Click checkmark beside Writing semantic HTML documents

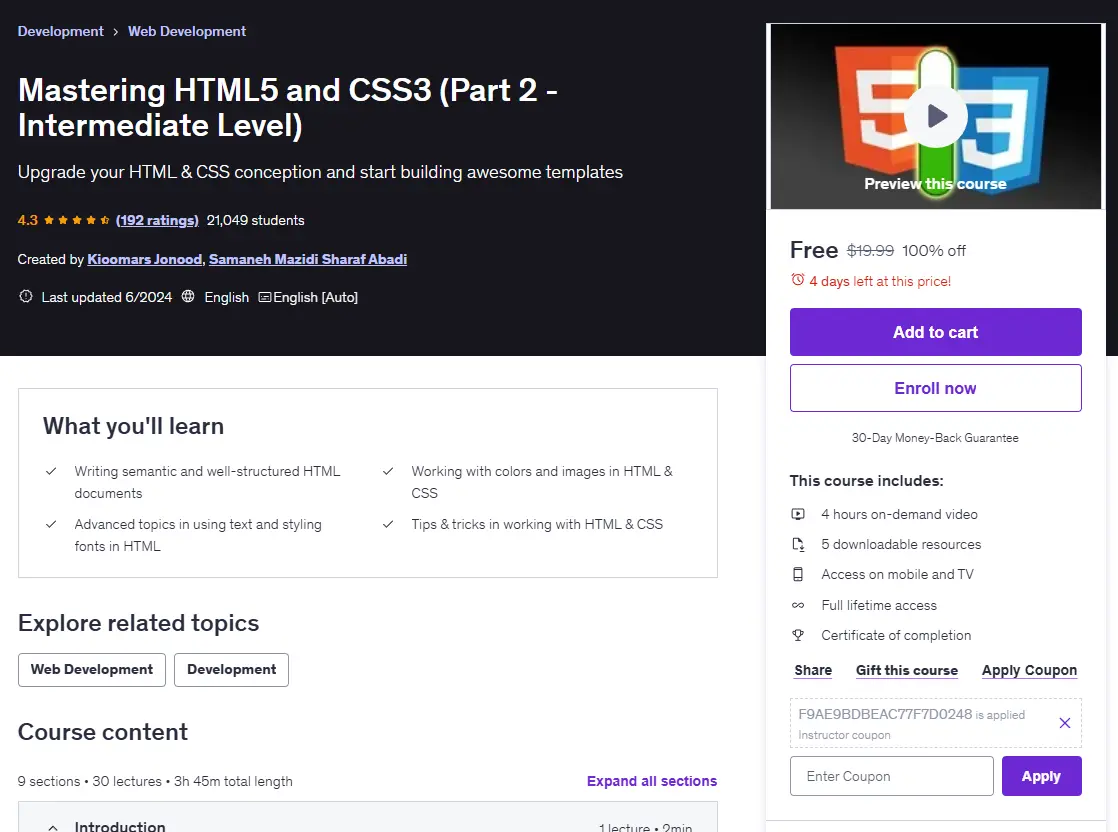coord(51,471)
